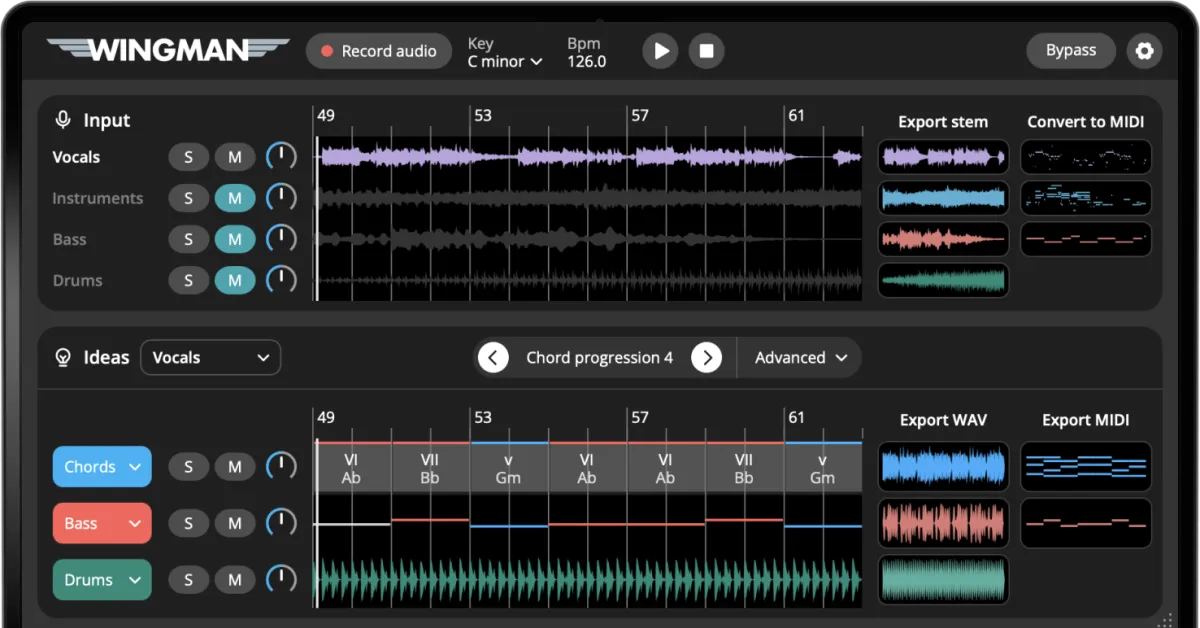The width and height of the screenshot is (1200, 628).
Task: Solo the Vocals input track
Action: tap(189, 157)
